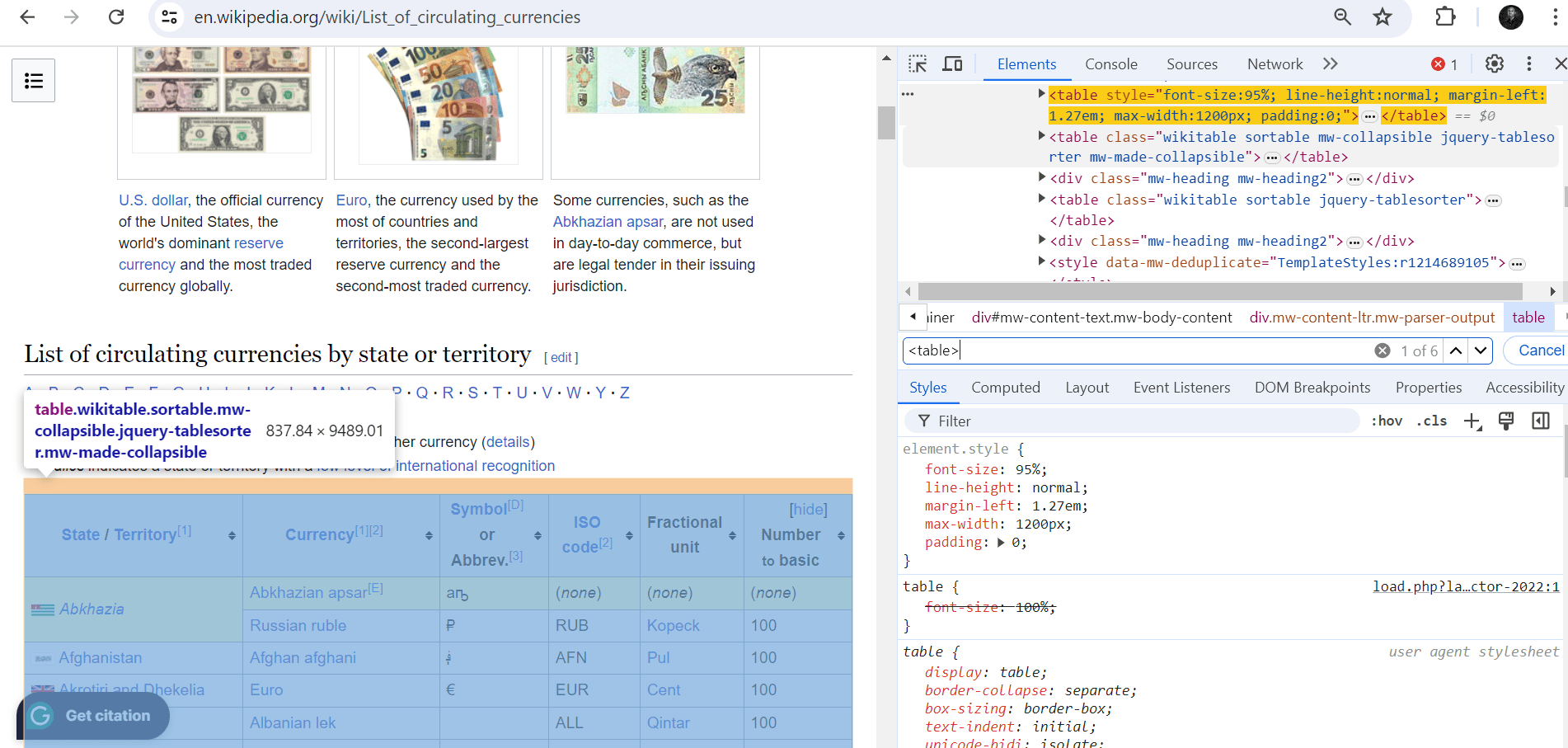
Task: Toggle Wikipedia table of contents sidebar
Action: tap(34, 80)
